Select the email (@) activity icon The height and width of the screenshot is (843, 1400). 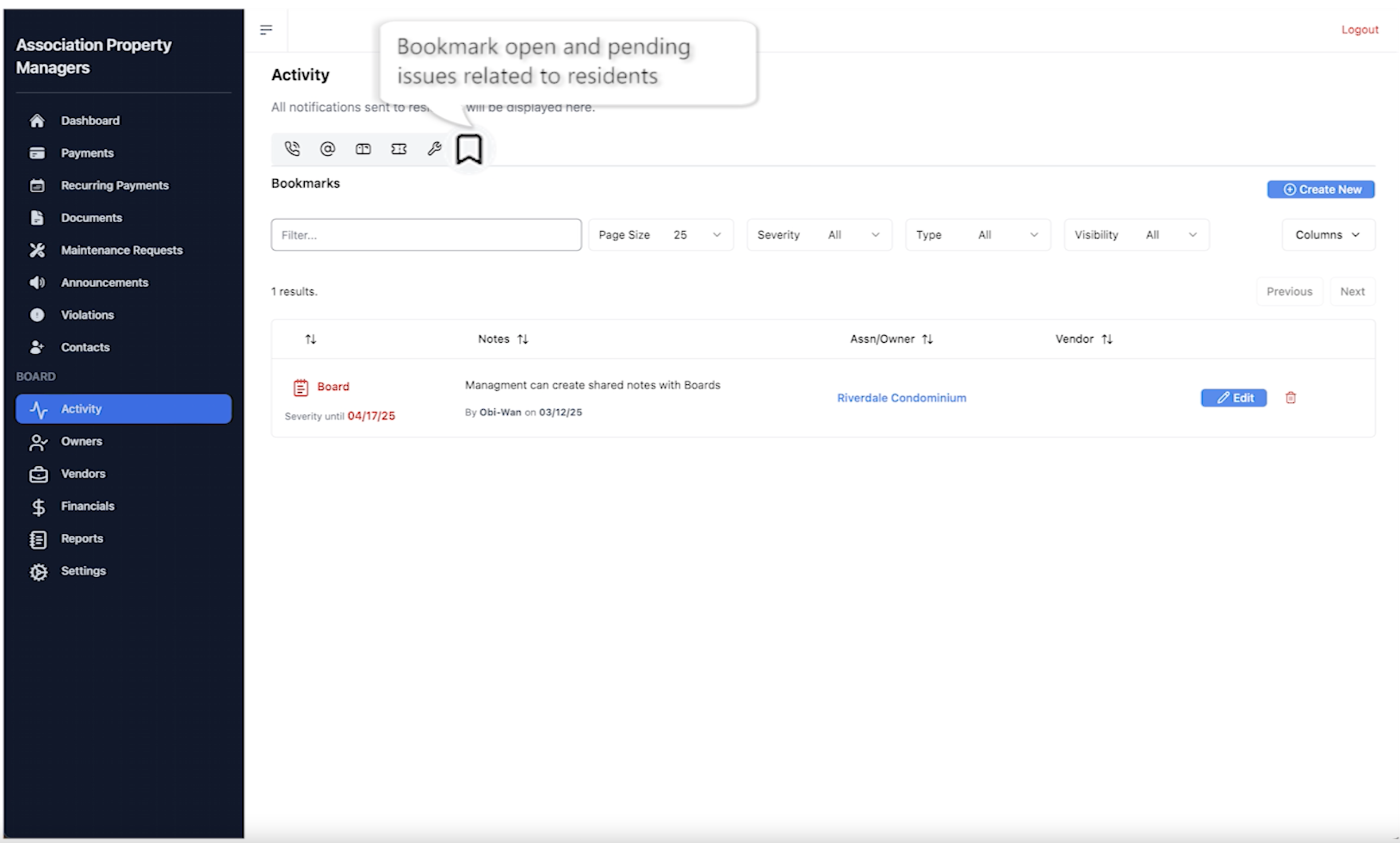click(327, 149)
